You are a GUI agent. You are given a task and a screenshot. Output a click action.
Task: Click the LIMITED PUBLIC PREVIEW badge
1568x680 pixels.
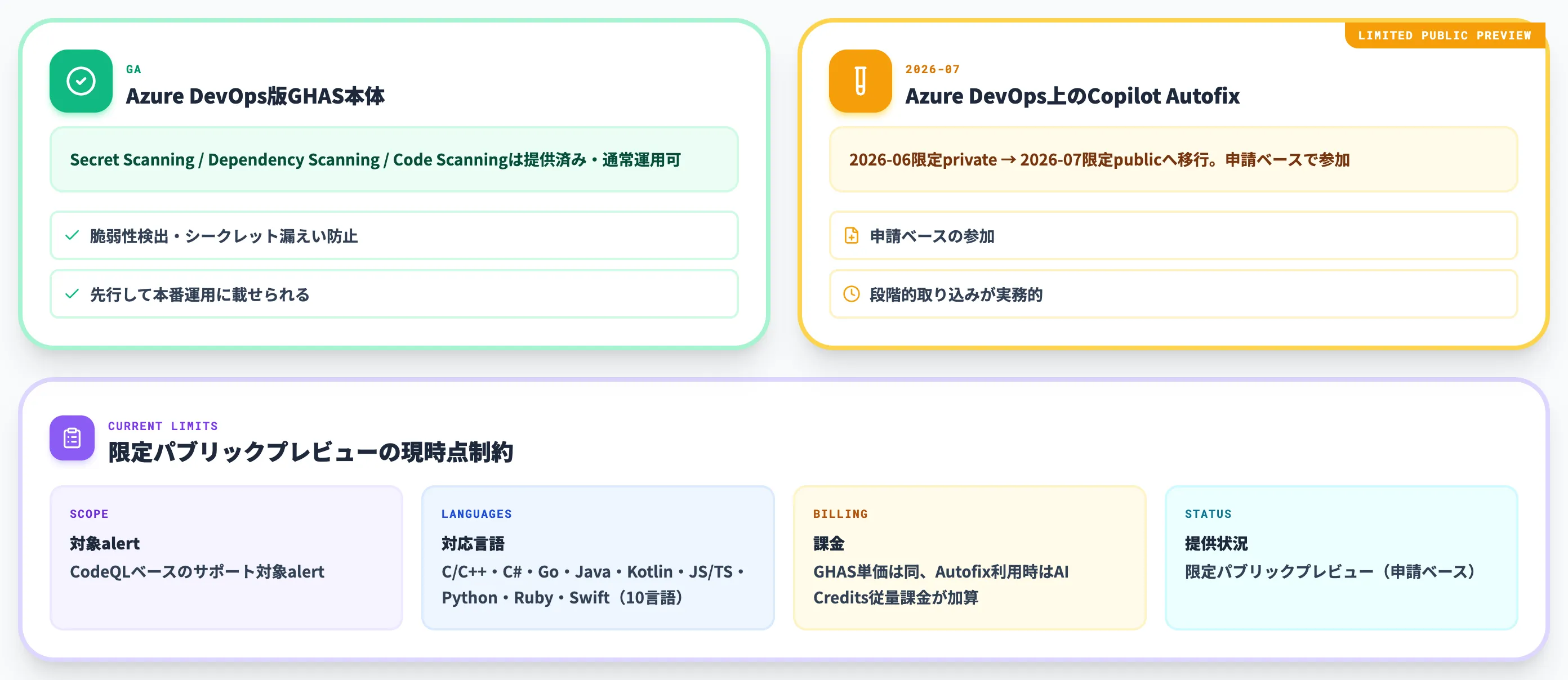point(1445,35)
